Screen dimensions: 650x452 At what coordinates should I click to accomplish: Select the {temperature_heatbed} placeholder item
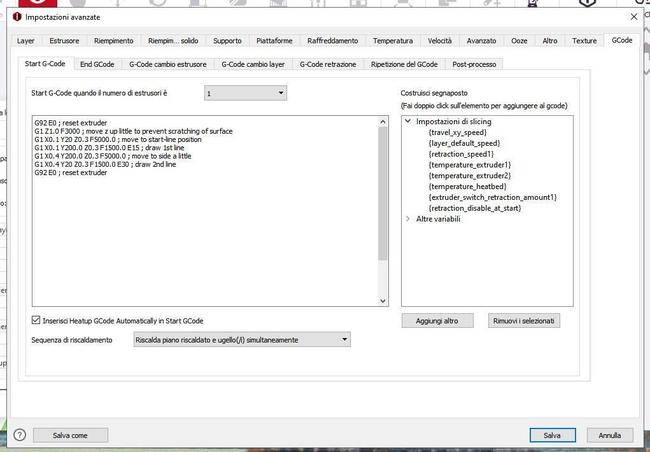[465, 186]
